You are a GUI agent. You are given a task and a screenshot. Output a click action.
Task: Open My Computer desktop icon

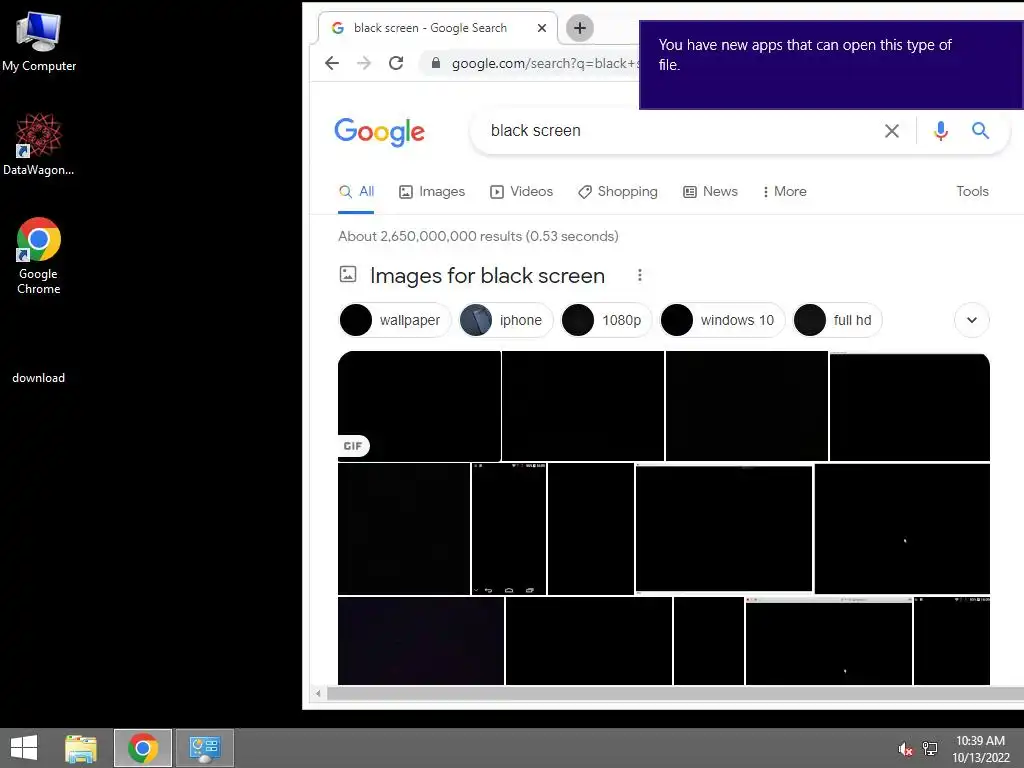[x=39, y=42]
